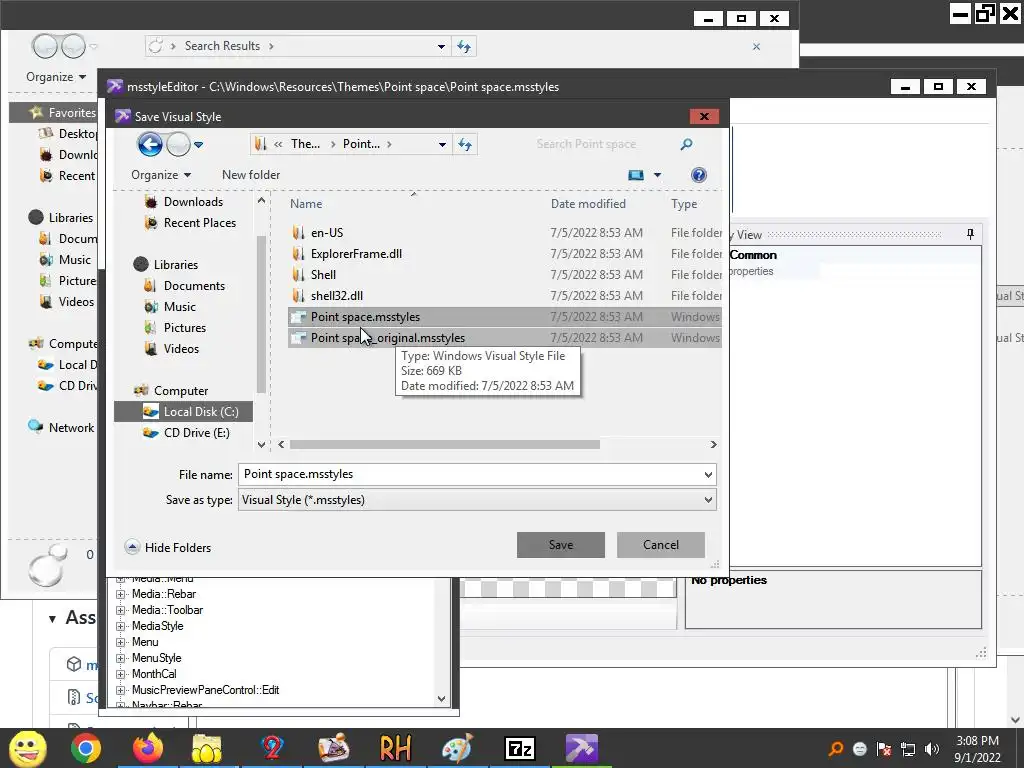
Task: Expand the Menu tree node
Action: coord(120,642)
